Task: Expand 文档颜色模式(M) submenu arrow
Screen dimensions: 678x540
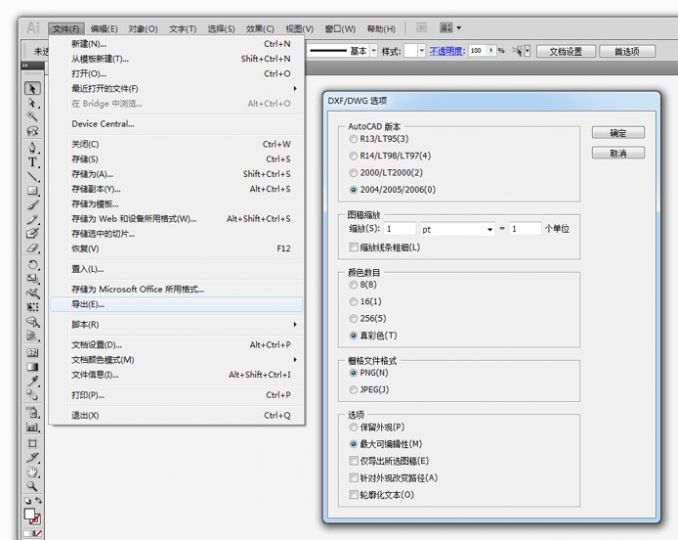Action: (295, 360)
